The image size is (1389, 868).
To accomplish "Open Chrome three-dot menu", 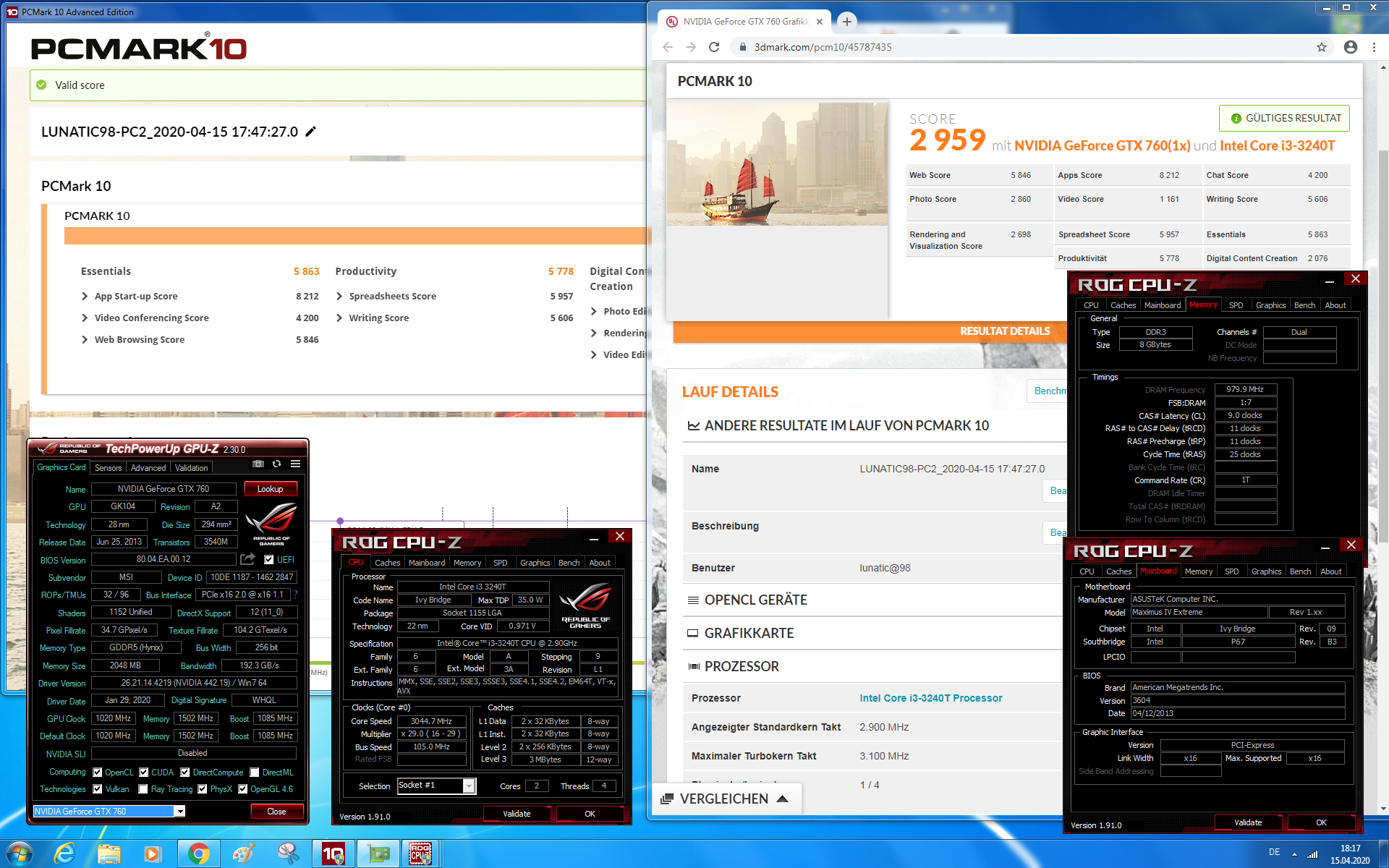I will pos(1374,47).
